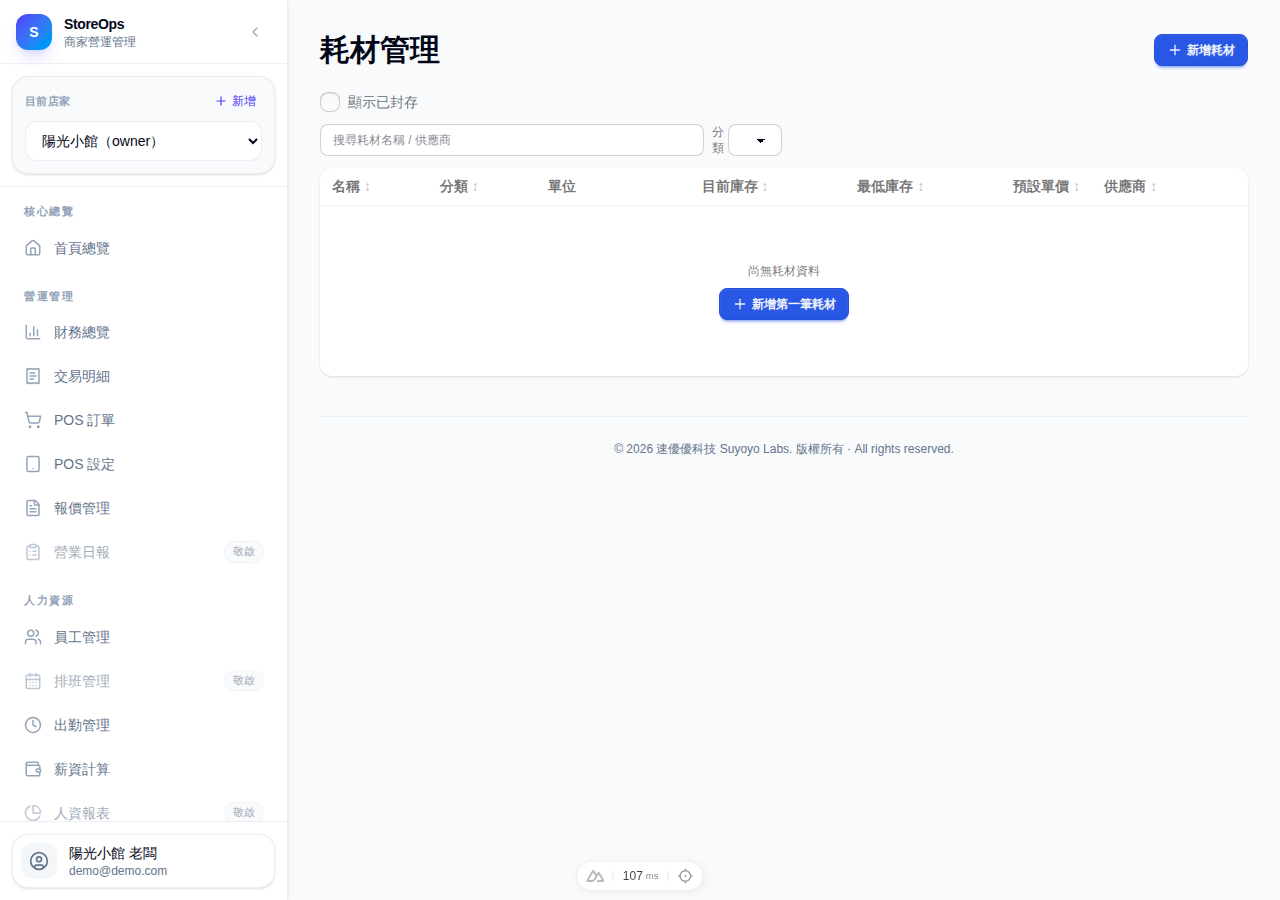Click the 營運管理 section label
The image size is (1280, 900).
[x=49, y=297]
